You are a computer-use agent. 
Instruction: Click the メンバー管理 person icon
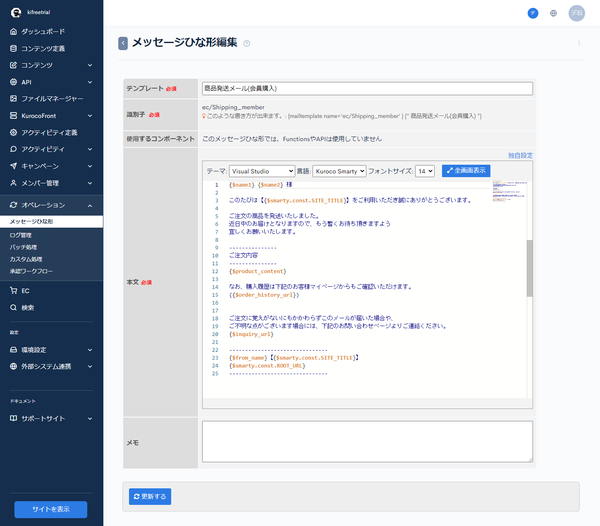click(13, 183)
